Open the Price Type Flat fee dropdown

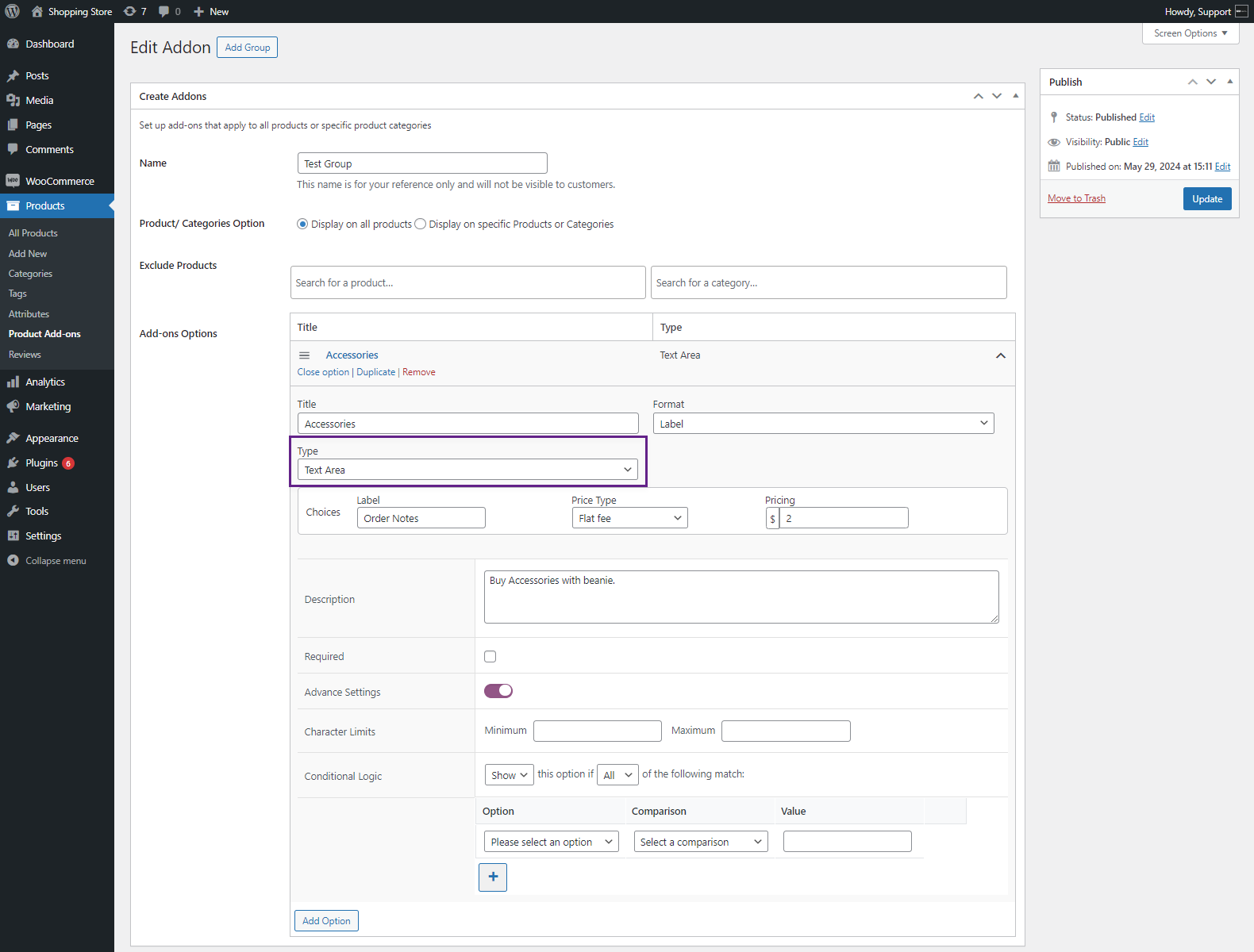629,518
